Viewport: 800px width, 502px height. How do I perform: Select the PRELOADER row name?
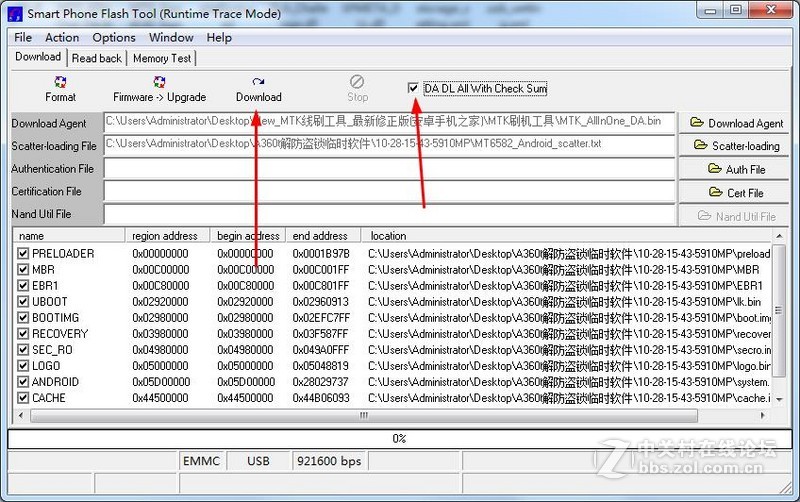pos(63,254)
